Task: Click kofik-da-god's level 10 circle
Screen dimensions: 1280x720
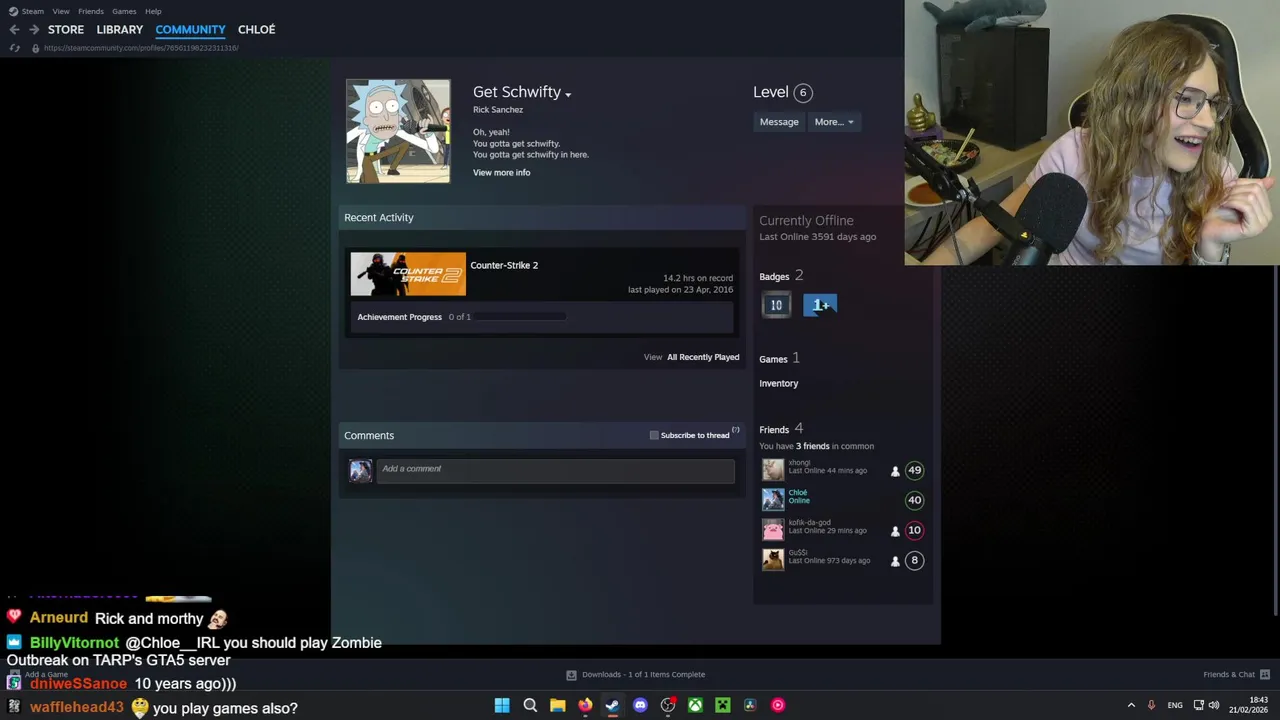Action: (914, 530)
